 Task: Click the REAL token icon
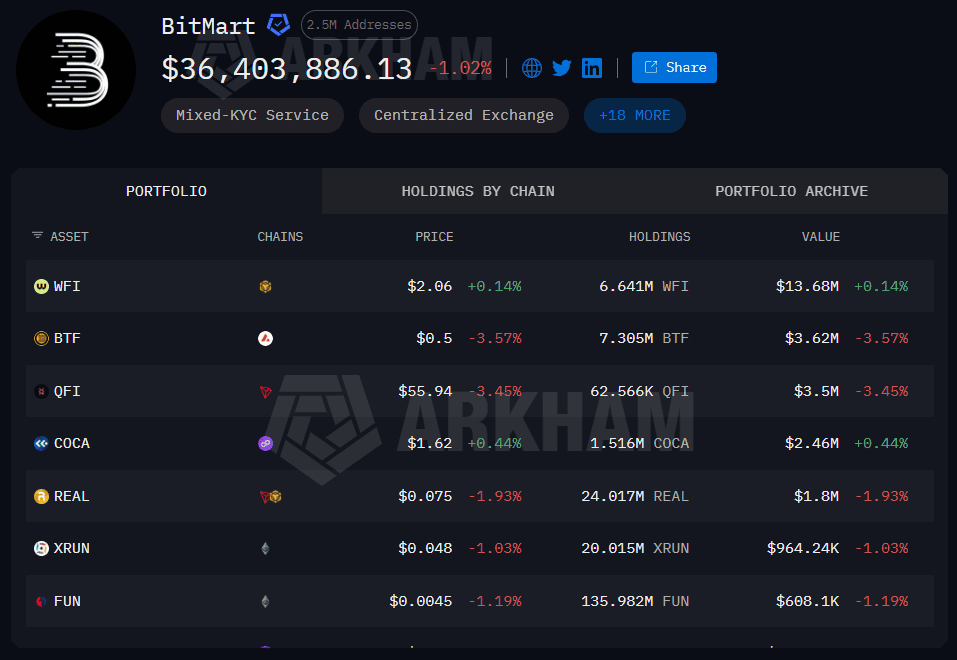click(41, 496)
